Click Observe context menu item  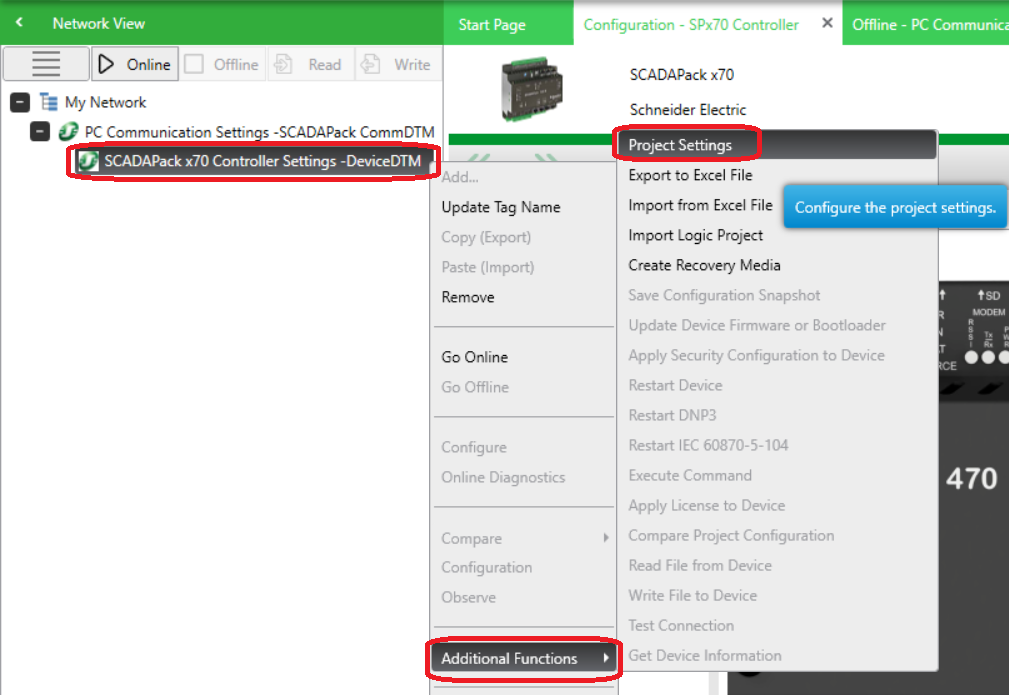pos(524,598)
